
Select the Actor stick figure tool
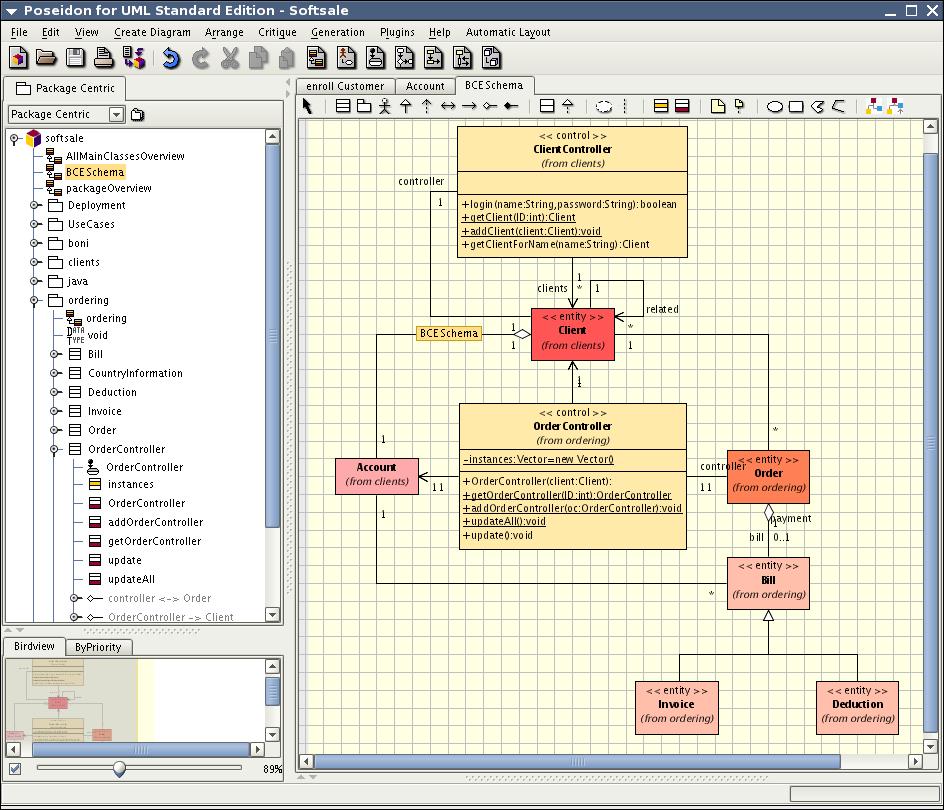384,106
